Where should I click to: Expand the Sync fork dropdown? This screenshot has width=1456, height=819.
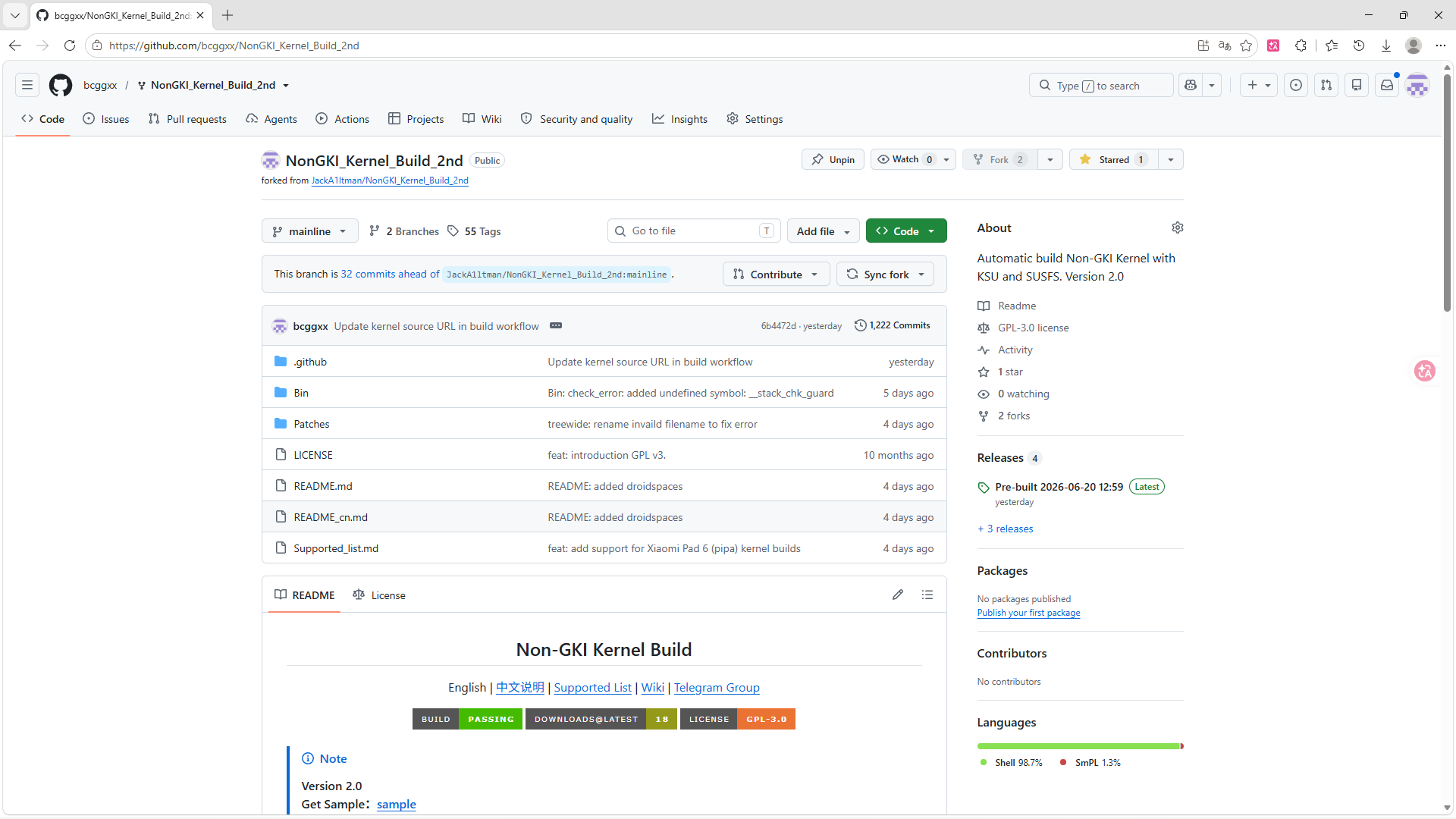pyautogui.click(x=886, y=275)
